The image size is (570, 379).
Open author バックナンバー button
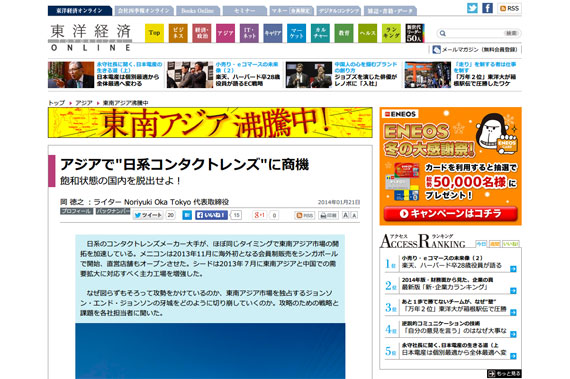[113, 211]
